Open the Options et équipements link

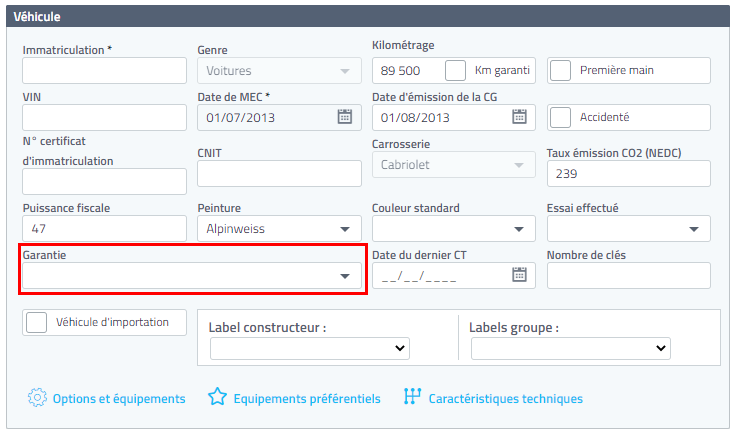pos(119,399)
